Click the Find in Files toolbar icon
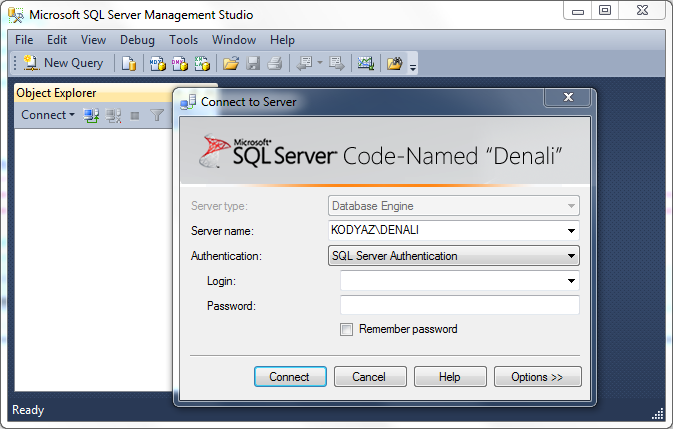This screenshot has height=429, width=673. (394, 63)
